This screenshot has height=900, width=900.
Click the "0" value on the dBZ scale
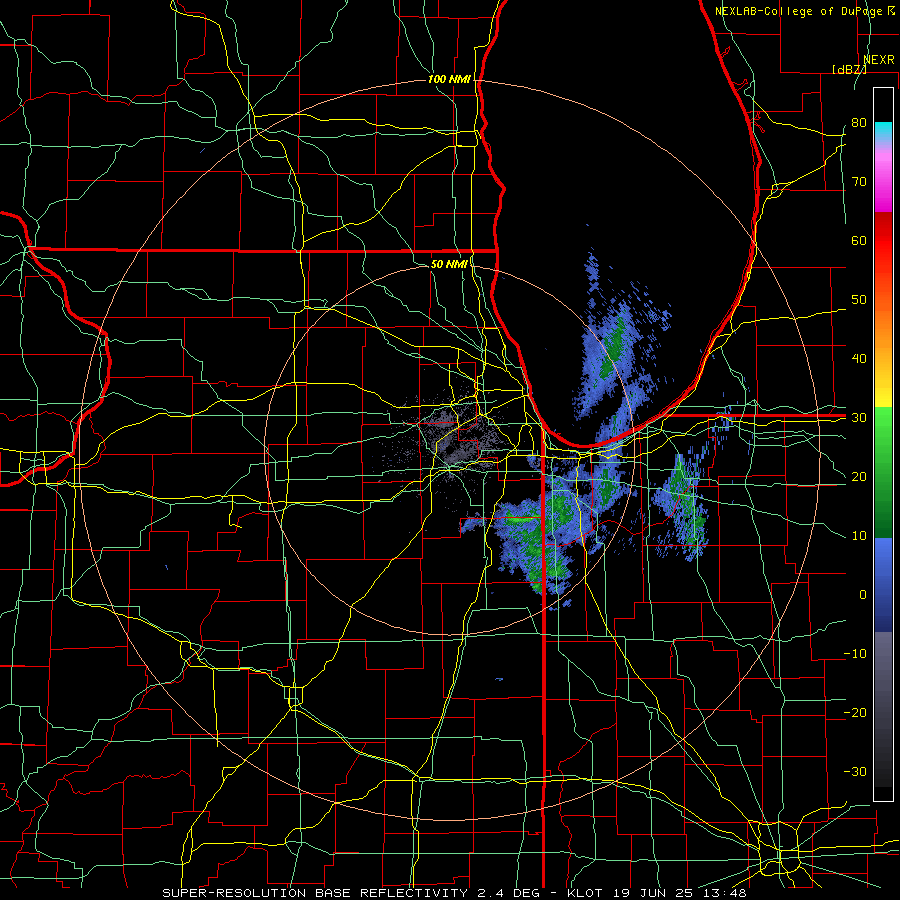coord(863,595)
